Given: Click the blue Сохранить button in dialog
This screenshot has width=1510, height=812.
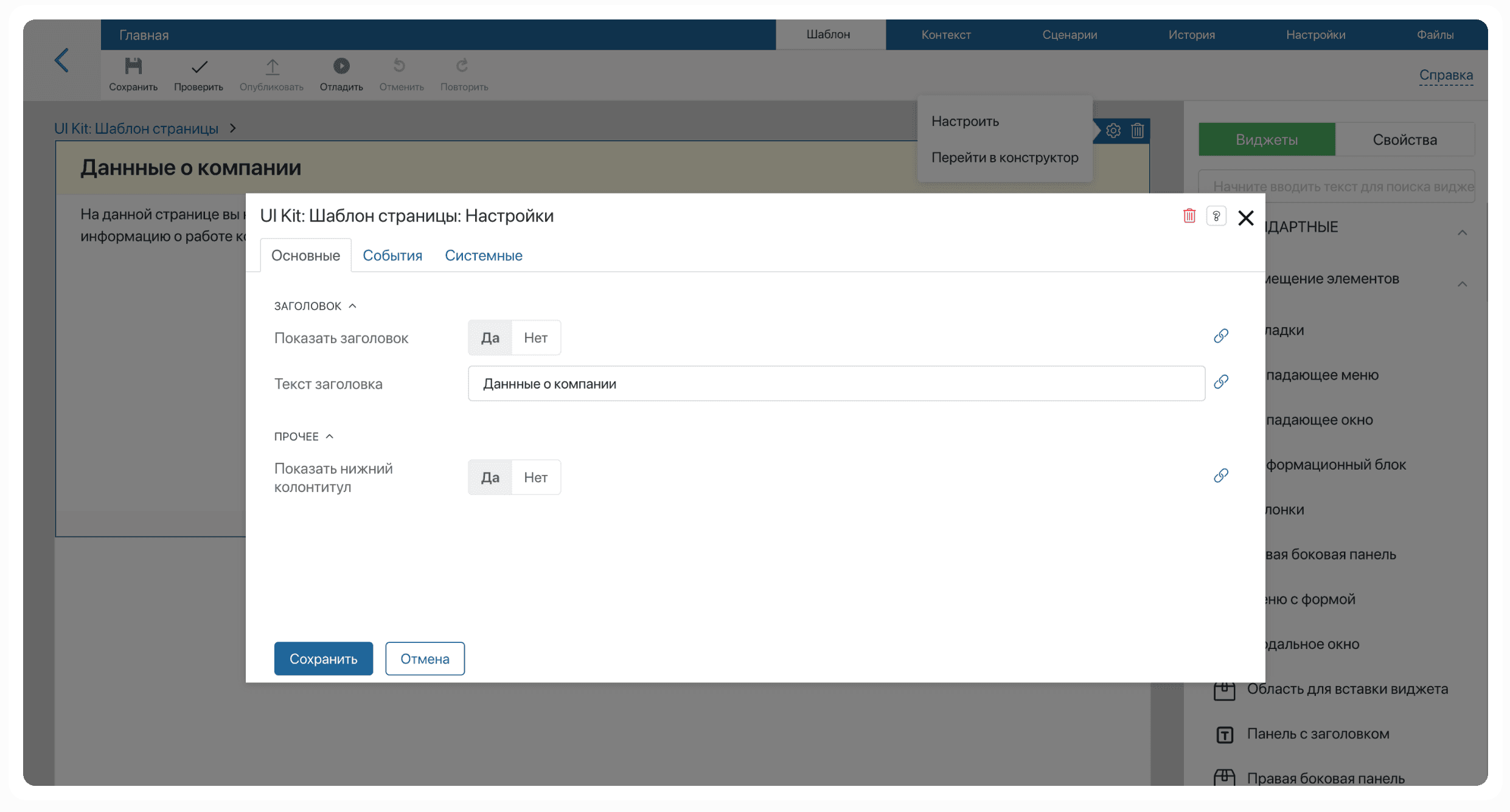Looking at the screenshot, I should point(323,659).
